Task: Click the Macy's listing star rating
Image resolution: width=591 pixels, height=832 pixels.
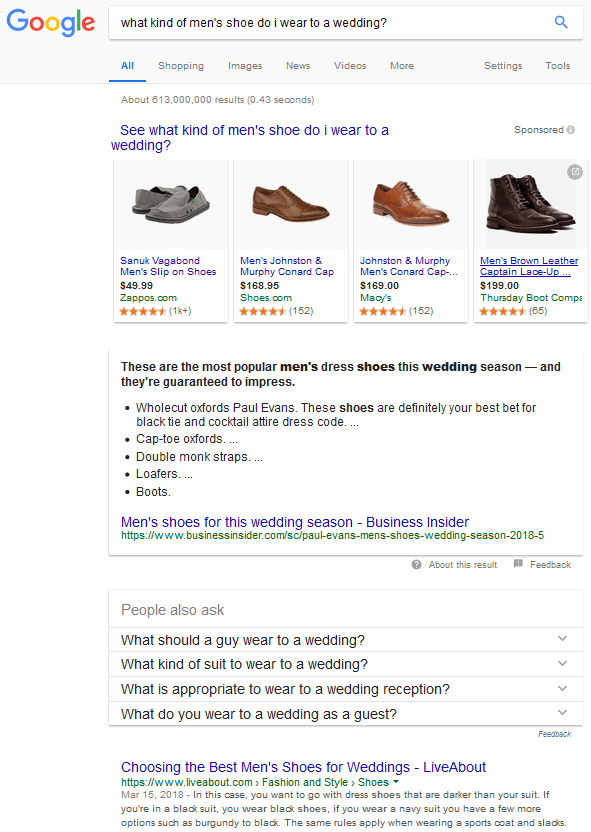Action: (x=383, y=311)
